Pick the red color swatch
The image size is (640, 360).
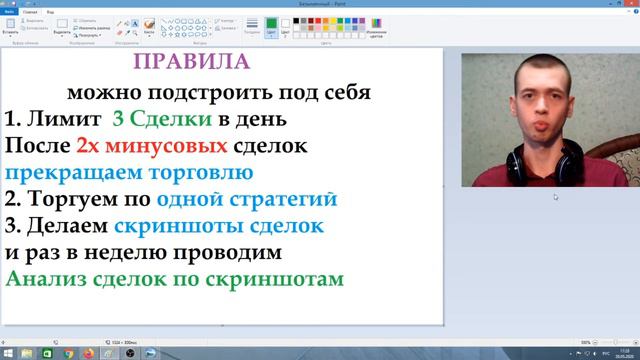click(318, 21)
